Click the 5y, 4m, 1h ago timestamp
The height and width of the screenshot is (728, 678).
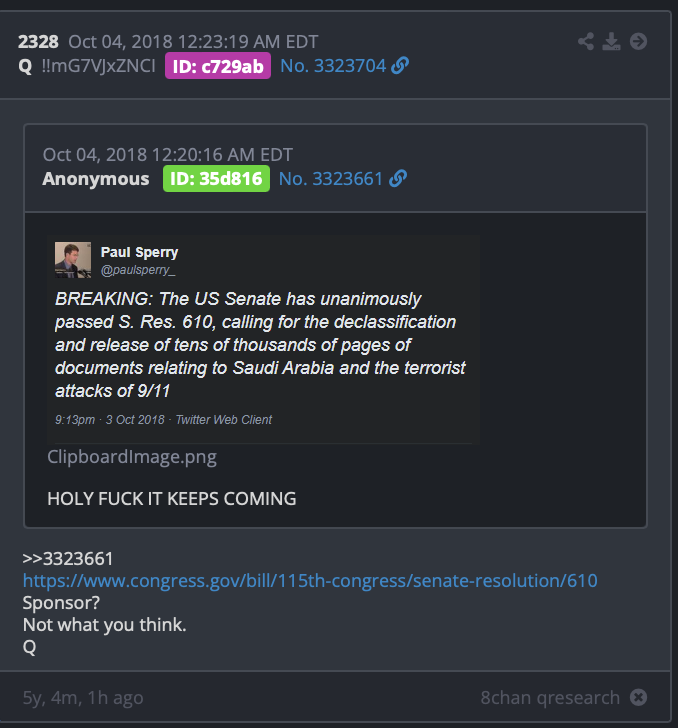[x=83, y=697]
